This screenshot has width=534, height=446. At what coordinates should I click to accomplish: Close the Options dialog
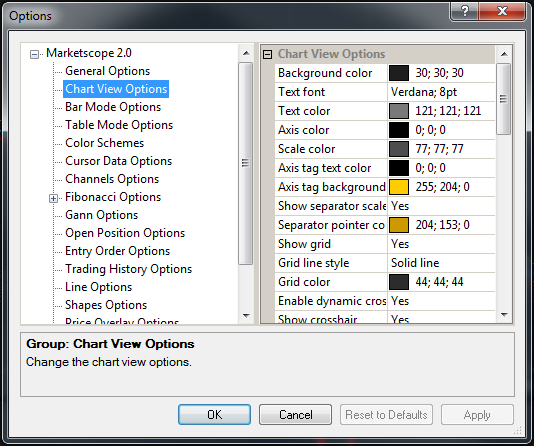click(x=502, y=11)
